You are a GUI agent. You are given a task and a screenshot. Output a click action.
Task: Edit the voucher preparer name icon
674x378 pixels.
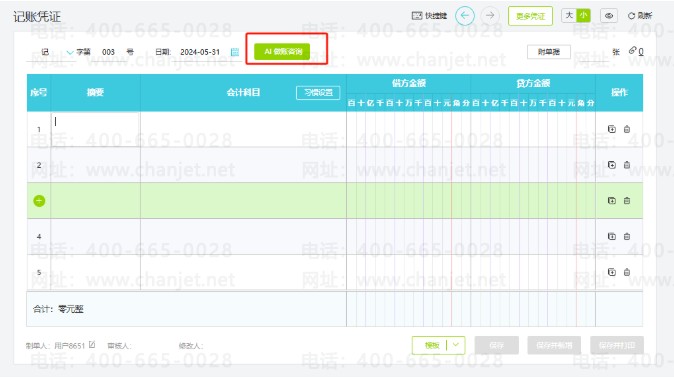point(92,345)
